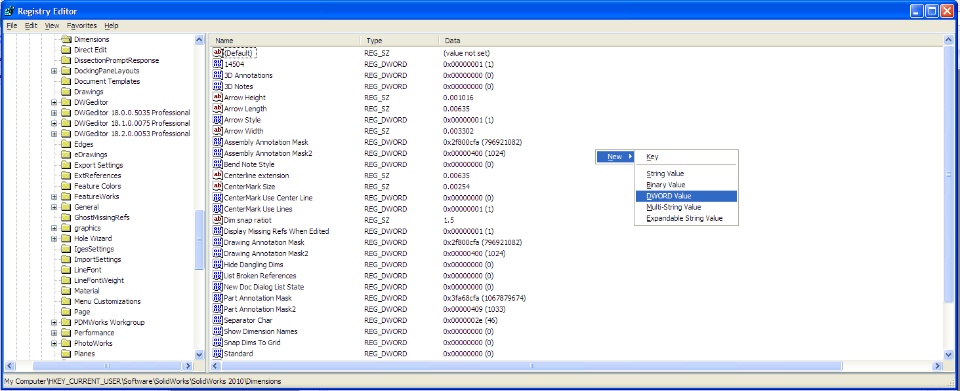Open the Help menu
The image size is (960, 391).
coord(111,26)
